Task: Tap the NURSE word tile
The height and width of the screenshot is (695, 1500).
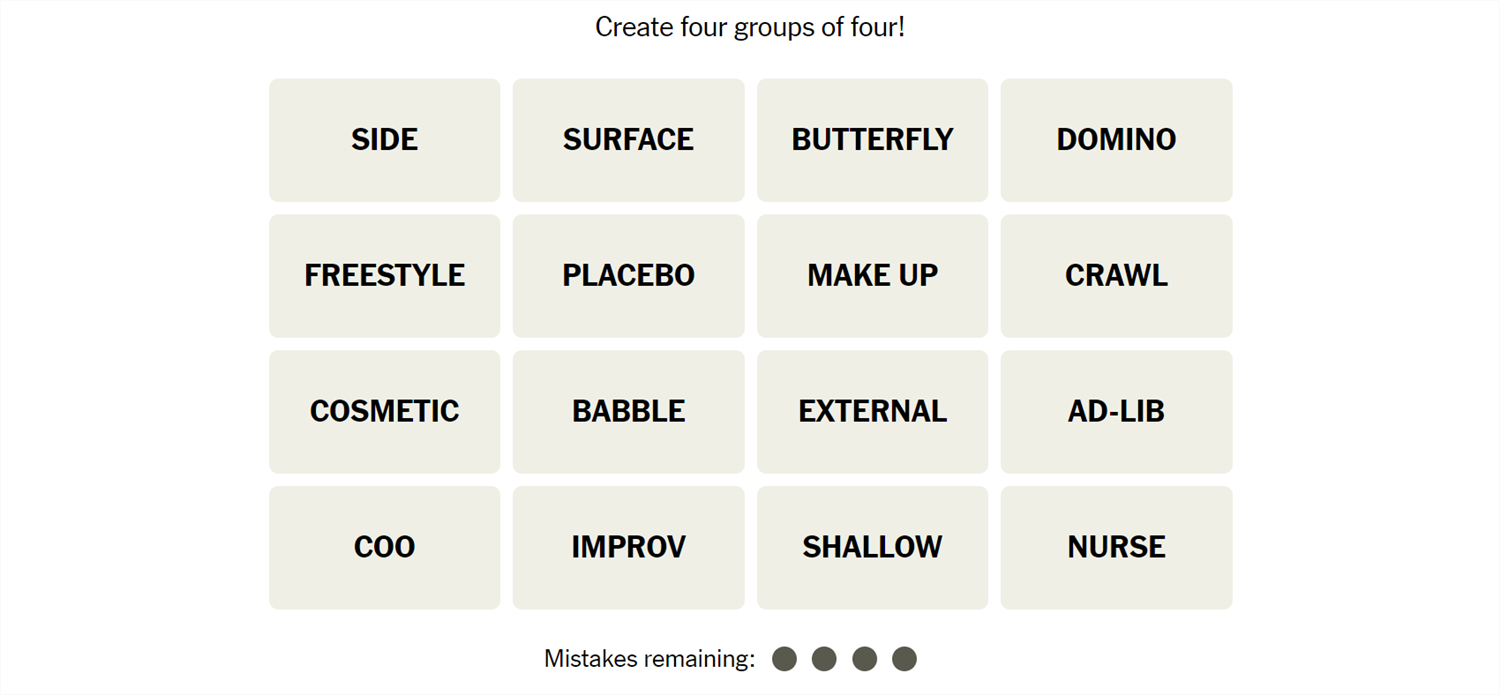Action: pyautogui.click(x=1116, y=548)
